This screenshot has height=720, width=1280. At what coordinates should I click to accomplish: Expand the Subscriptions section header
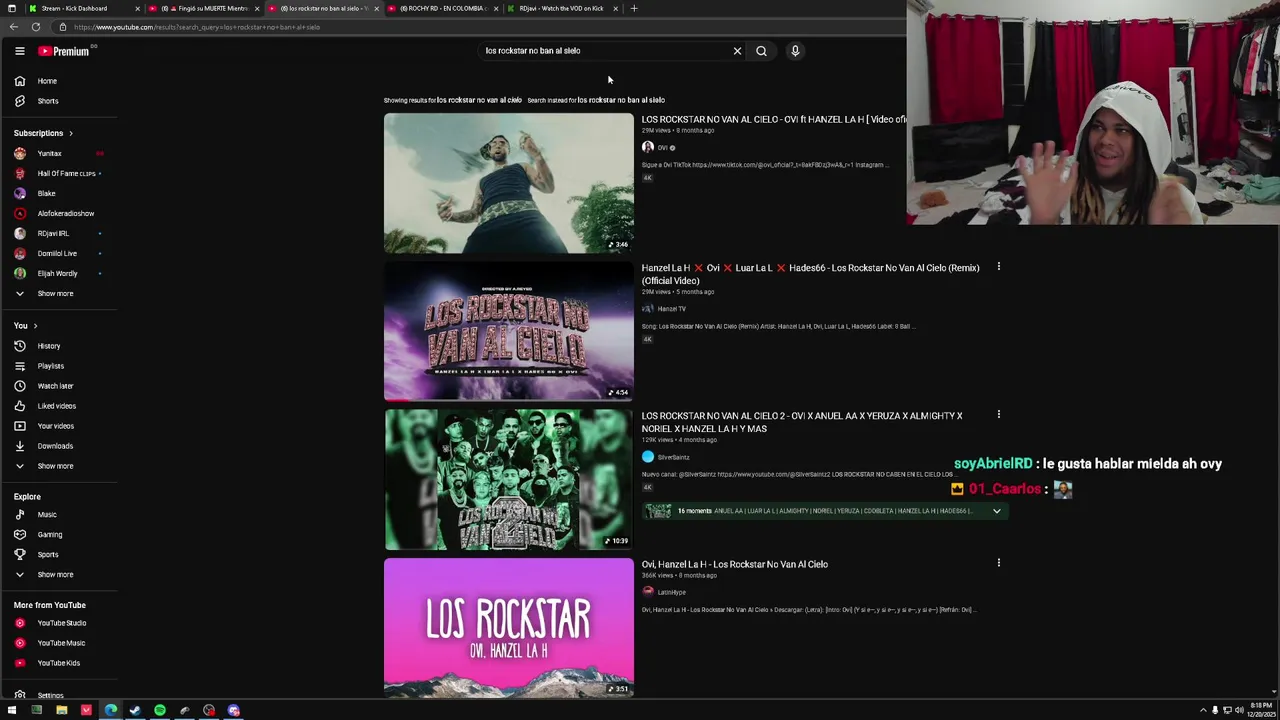(x=43, y=133)
